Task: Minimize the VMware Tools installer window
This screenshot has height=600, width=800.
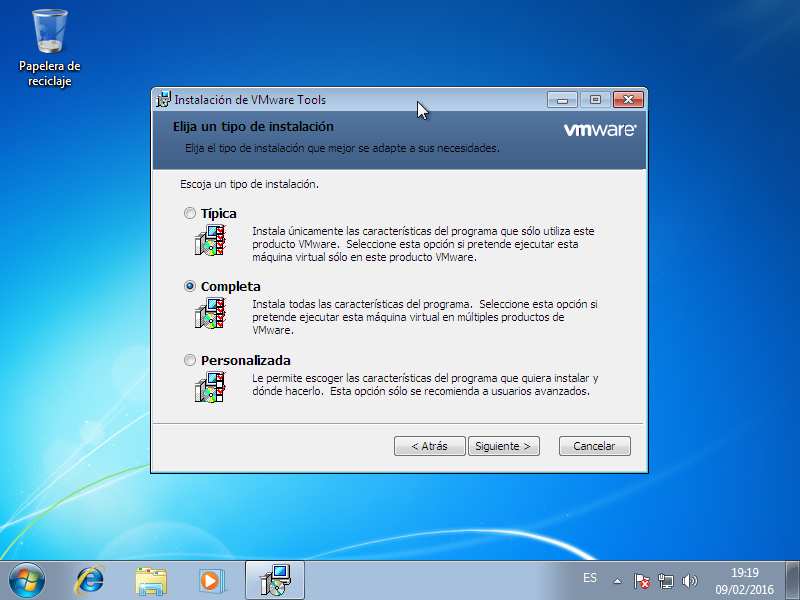Action: 562,99
